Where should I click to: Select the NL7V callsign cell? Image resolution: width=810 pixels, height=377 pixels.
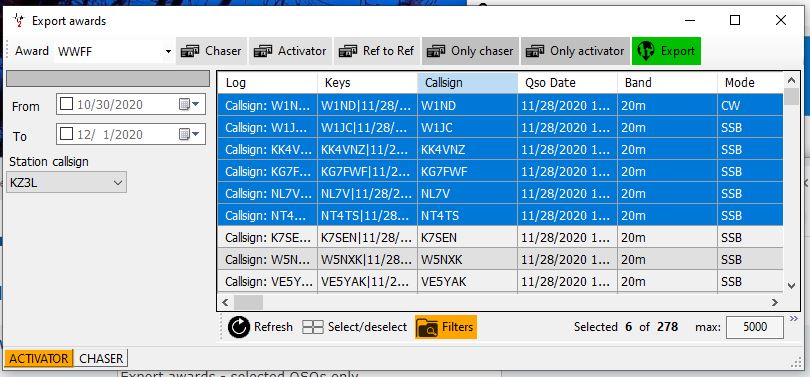point(468,194)
